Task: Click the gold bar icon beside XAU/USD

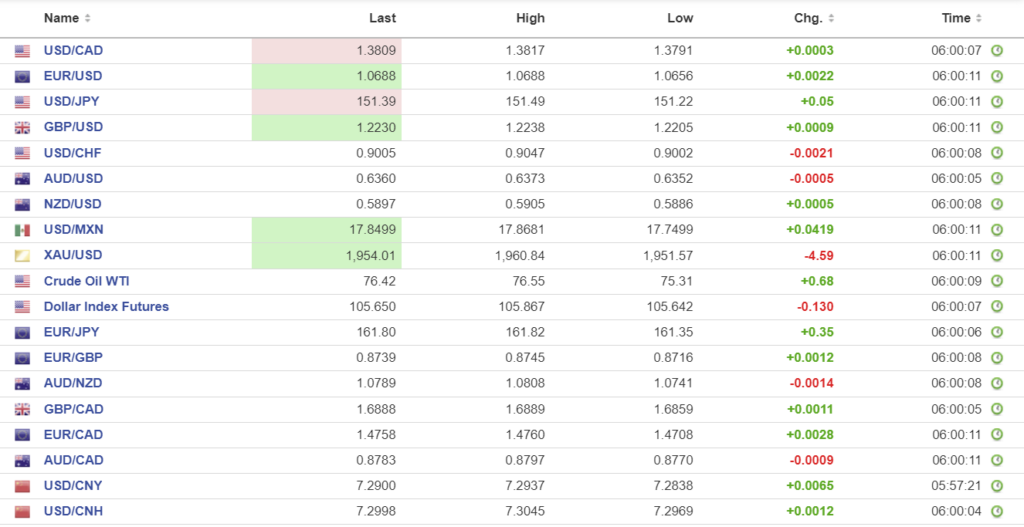Action: 22,256
